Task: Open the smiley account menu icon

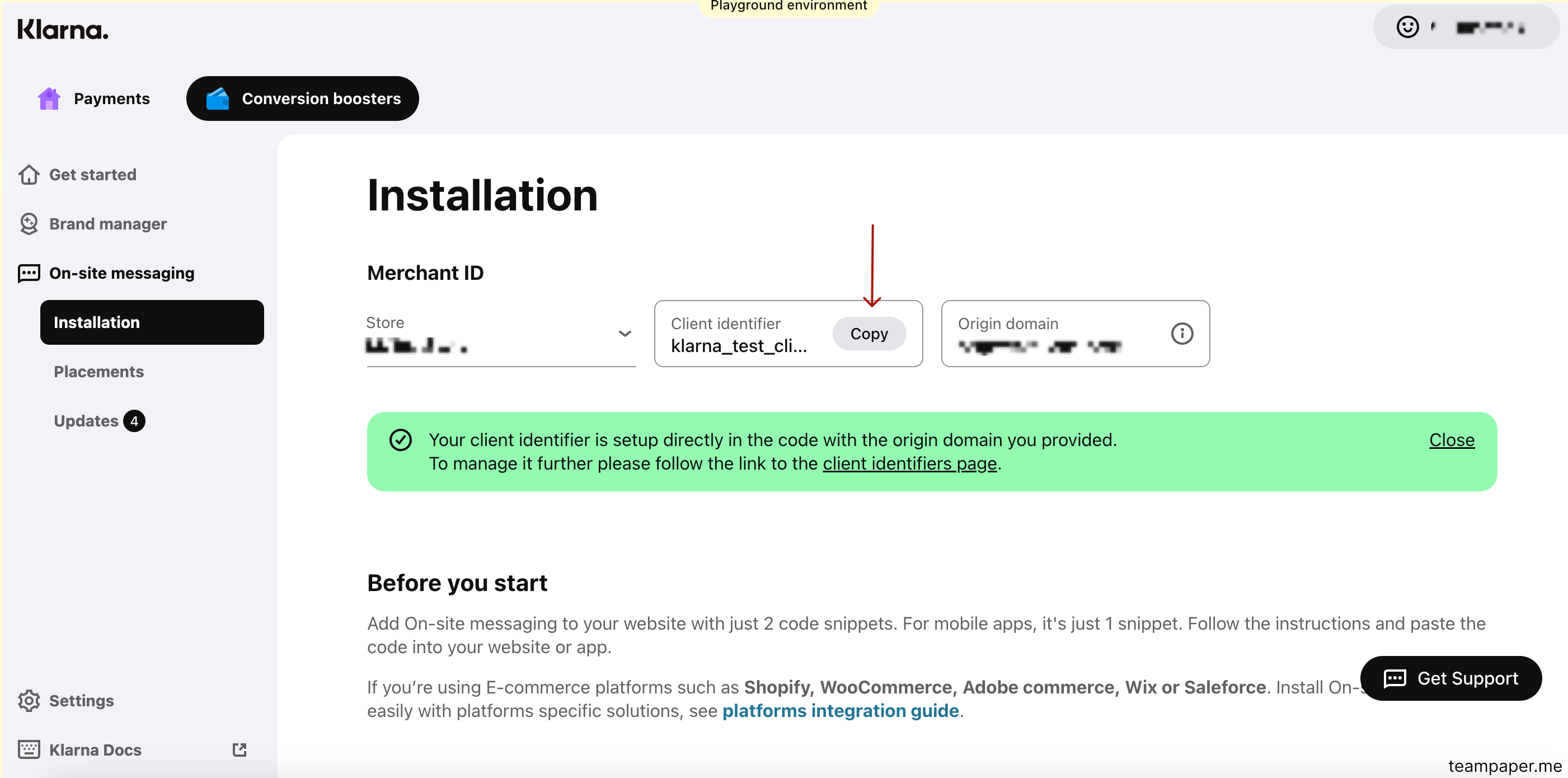Action: point(1407,27)
